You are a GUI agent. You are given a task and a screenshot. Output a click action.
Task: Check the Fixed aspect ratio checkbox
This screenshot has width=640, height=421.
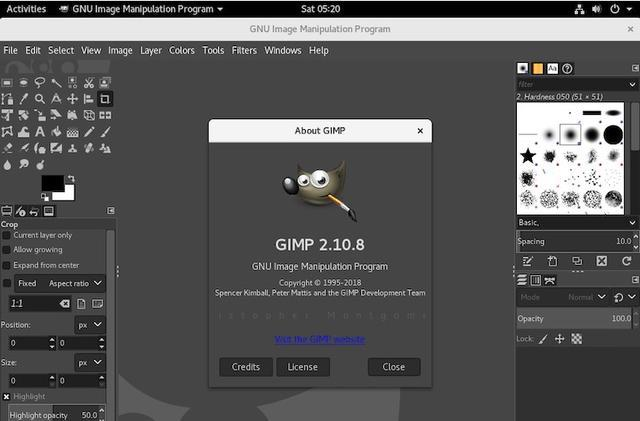(7, 283)
